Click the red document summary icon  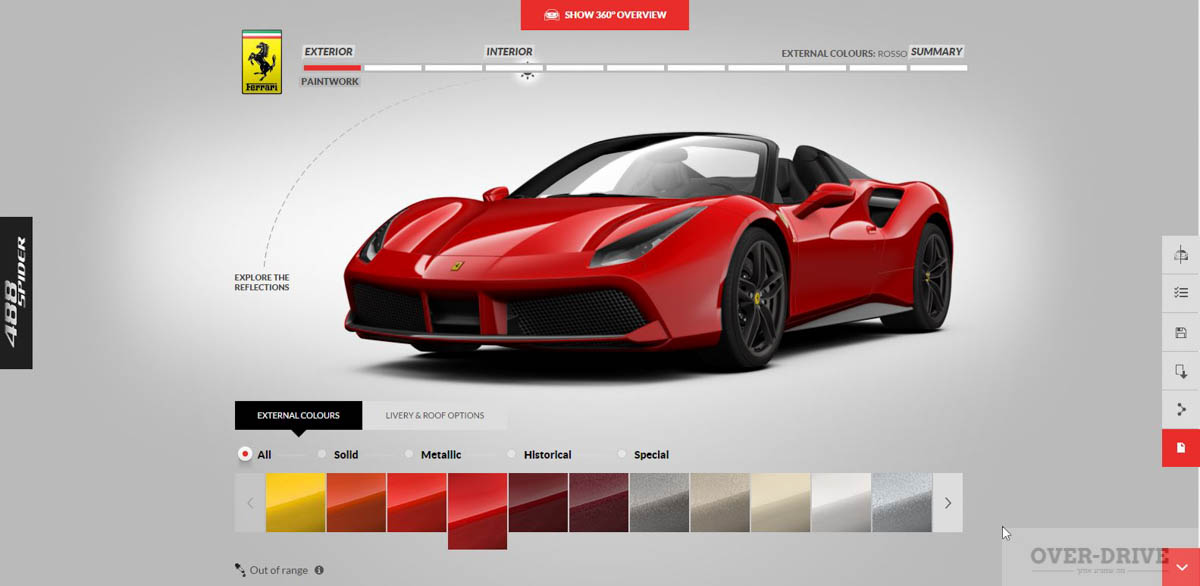click(1181, 447)
